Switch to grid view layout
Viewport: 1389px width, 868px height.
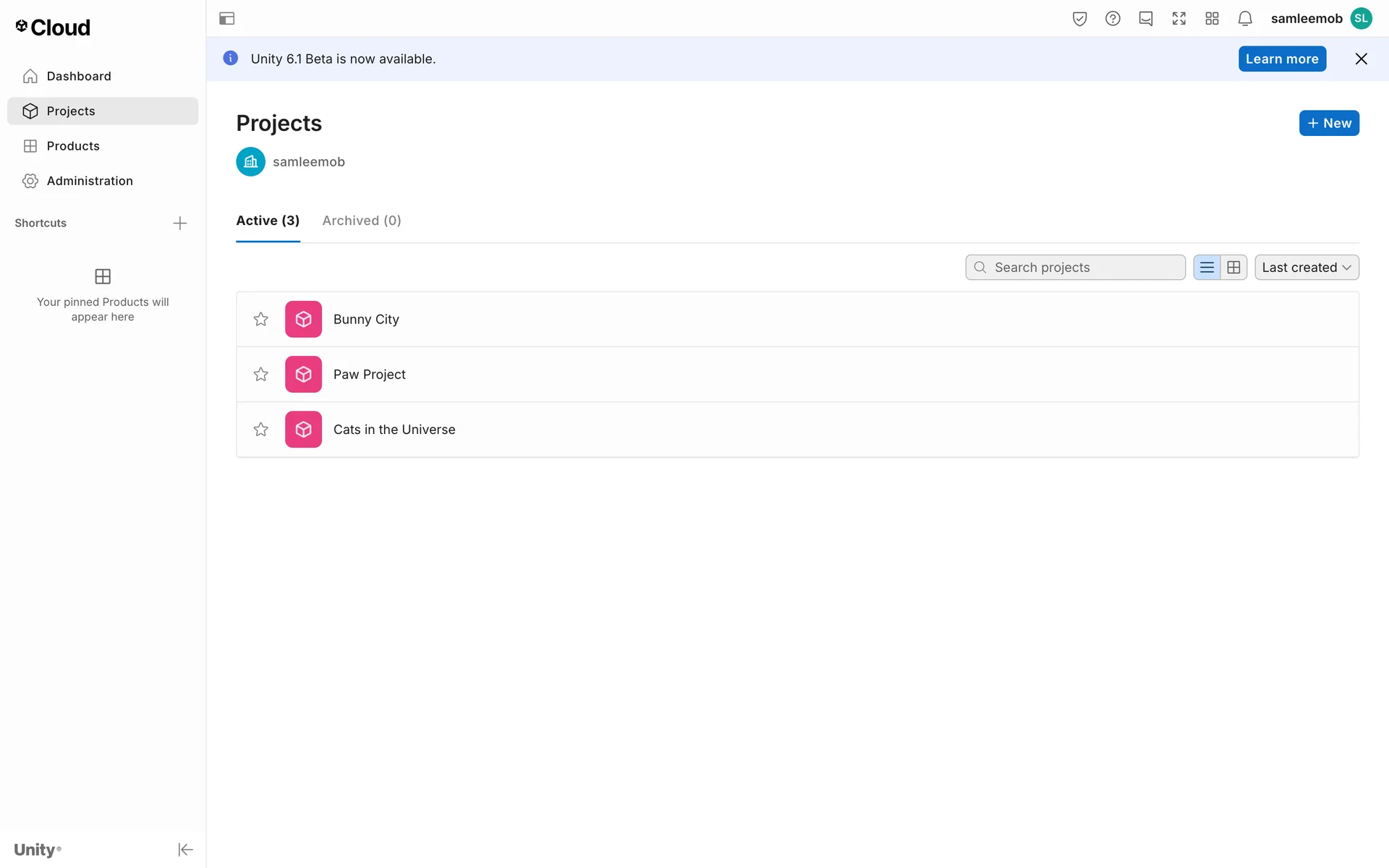pos(1233,268)
